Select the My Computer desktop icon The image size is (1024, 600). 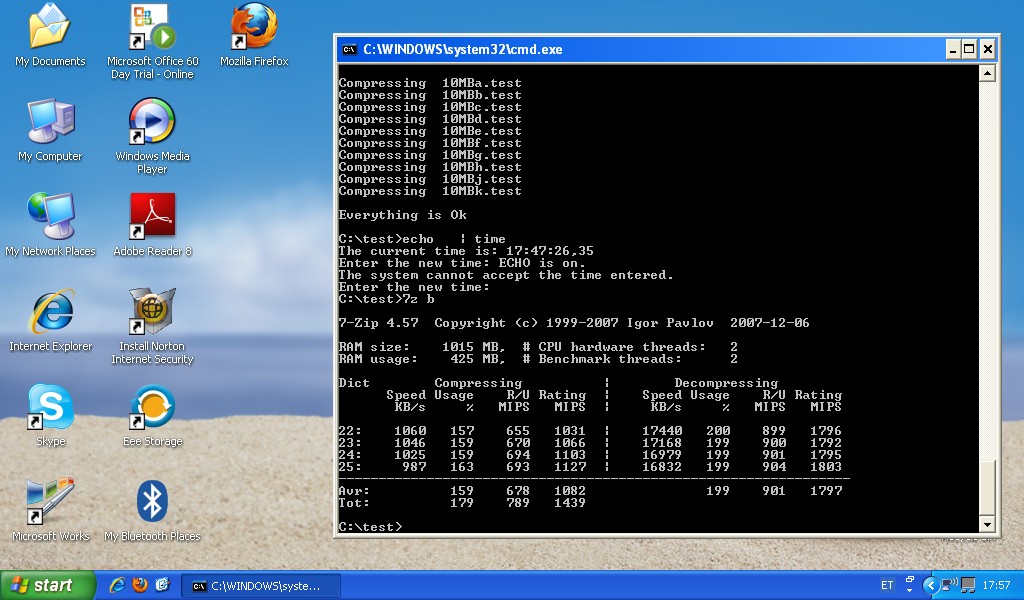coord(50,131)
